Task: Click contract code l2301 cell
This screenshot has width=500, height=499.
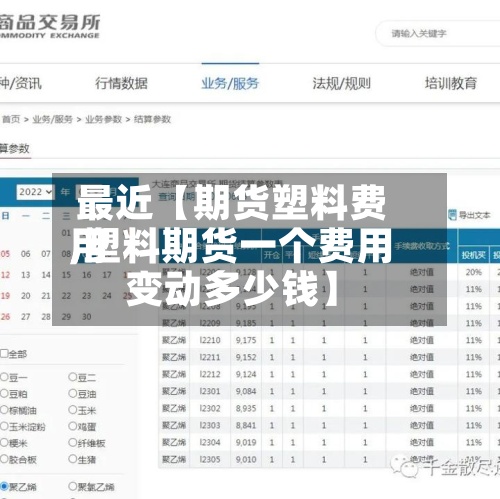Action: (x=210, y=391)
